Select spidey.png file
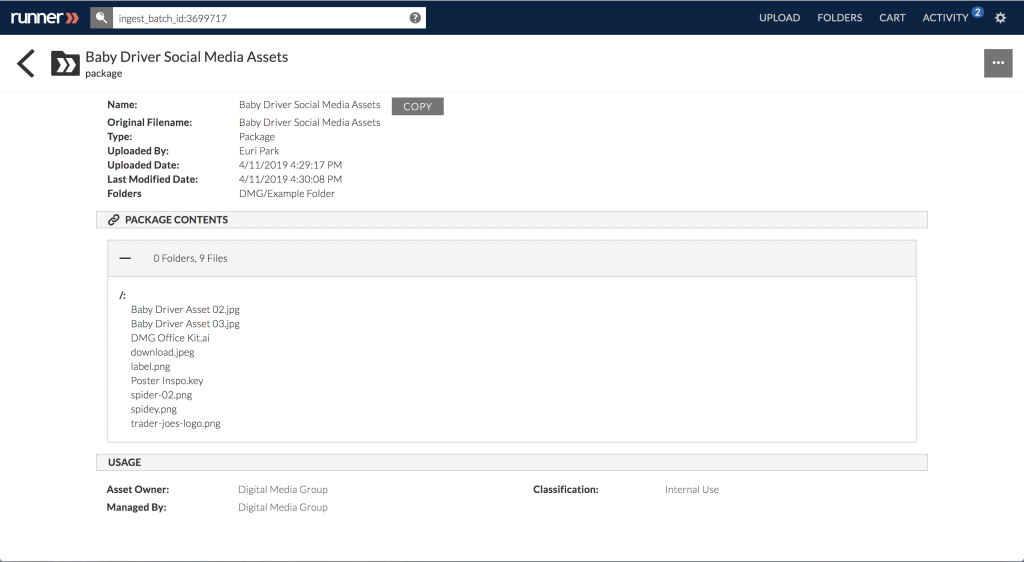 [153, 409]
